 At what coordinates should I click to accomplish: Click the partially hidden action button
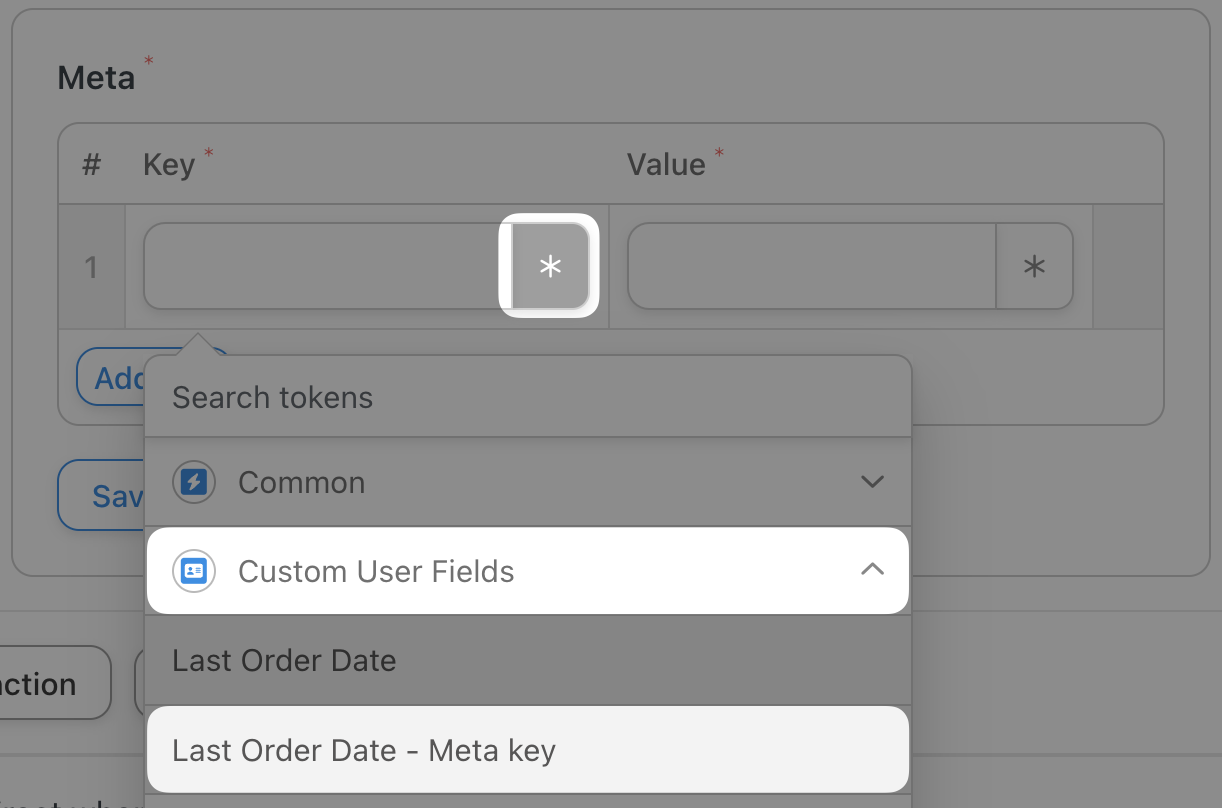click(x=50, y=684)
